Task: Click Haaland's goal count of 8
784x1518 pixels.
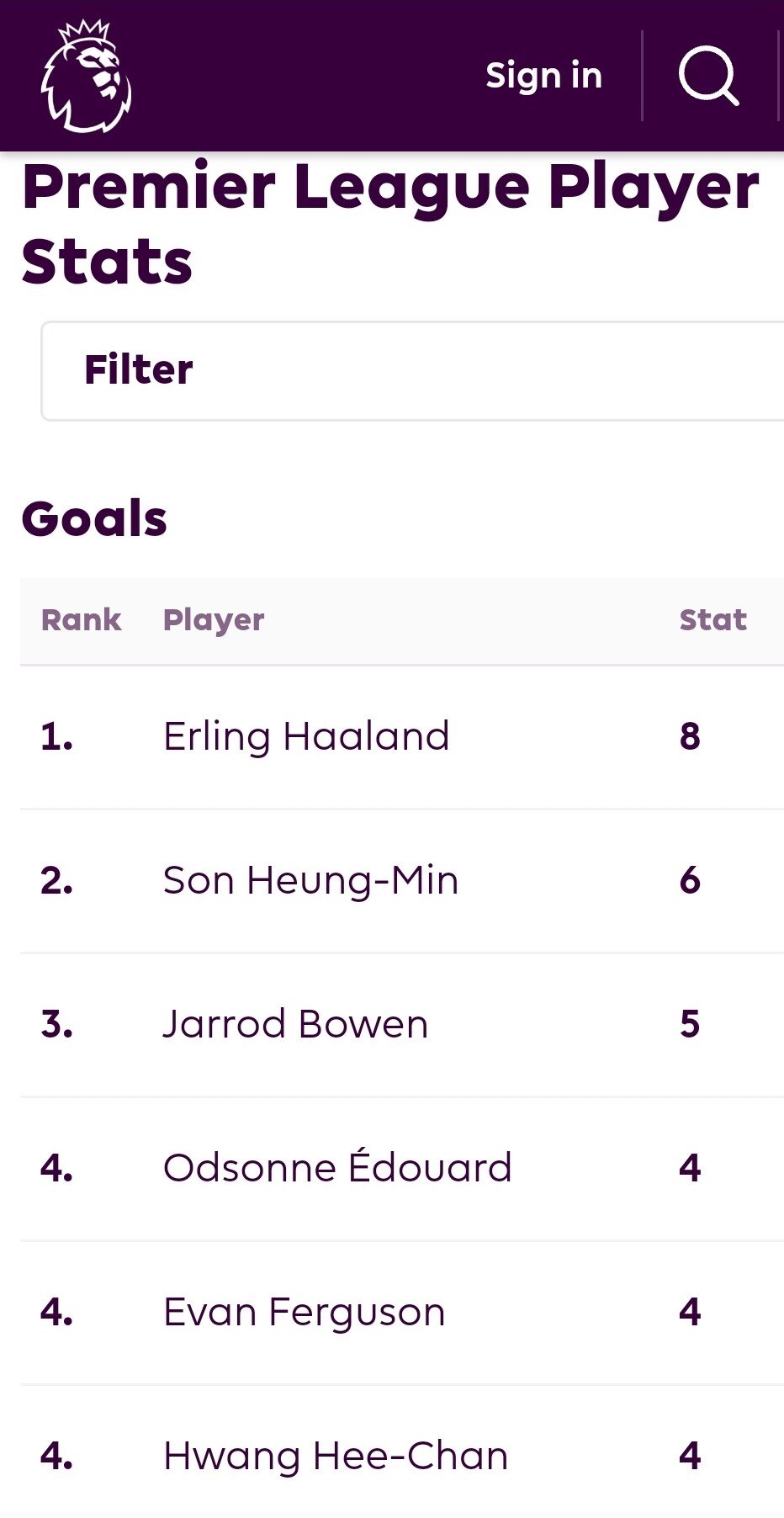Action: point(690,736)
